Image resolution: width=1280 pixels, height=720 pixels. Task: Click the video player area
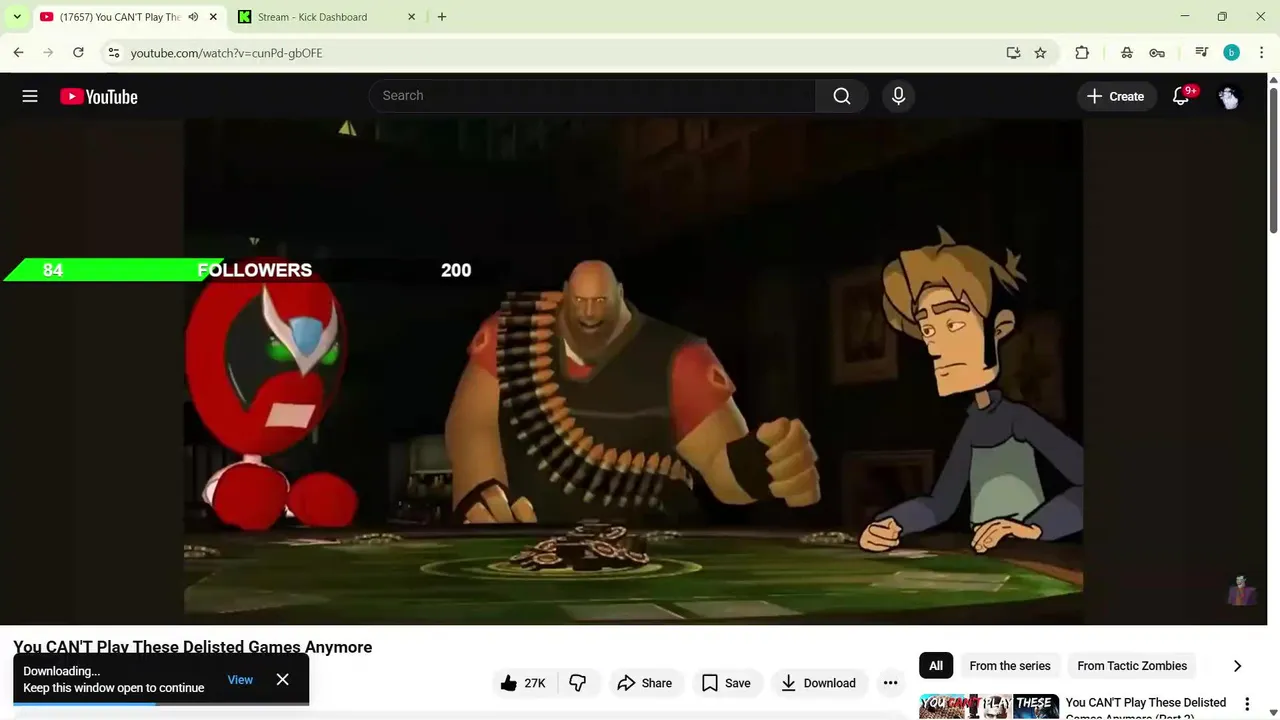tap(633, 370)
